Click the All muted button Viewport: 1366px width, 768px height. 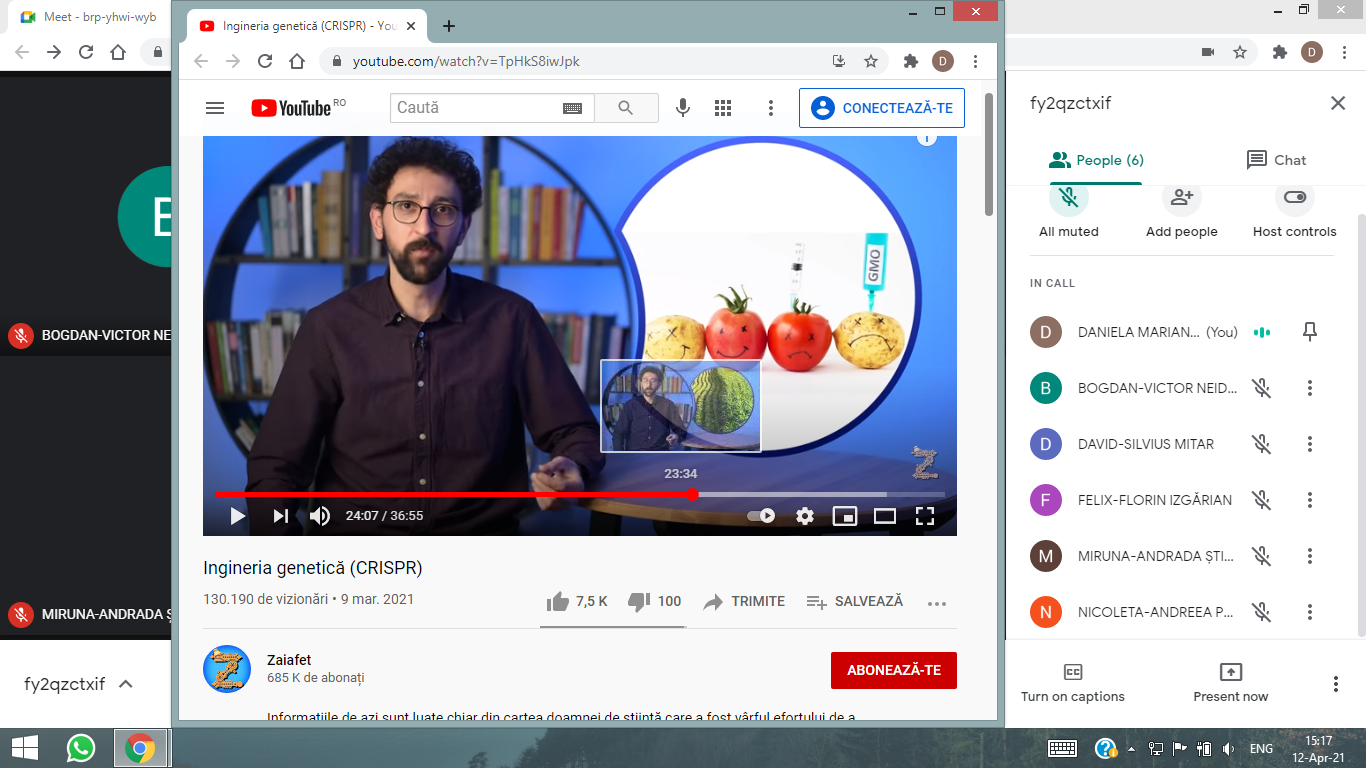pyautogui.click(x=1069, y=210)
